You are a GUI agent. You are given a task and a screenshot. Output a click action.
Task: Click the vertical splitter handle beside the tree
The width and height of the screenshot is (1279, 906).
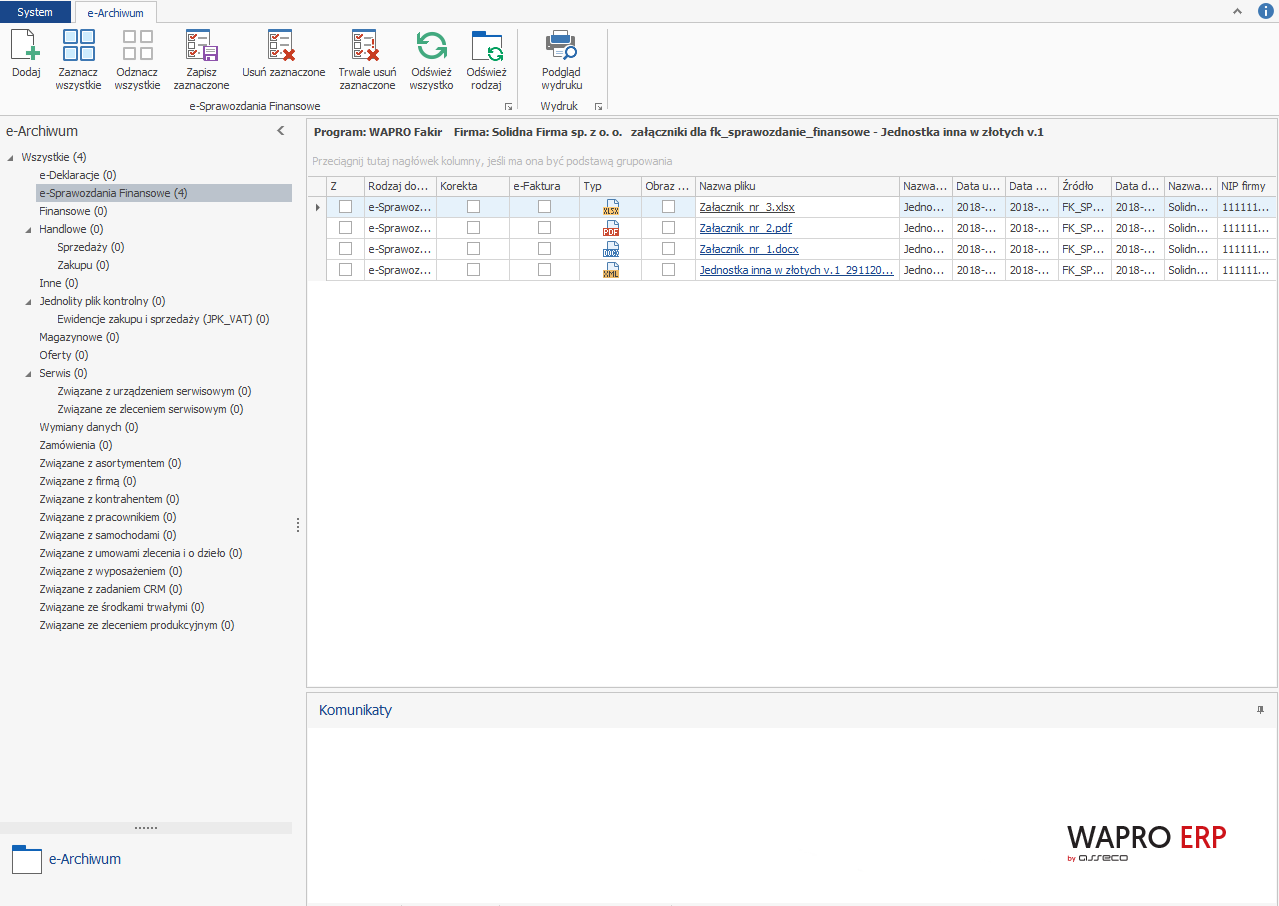coord(298,525)
